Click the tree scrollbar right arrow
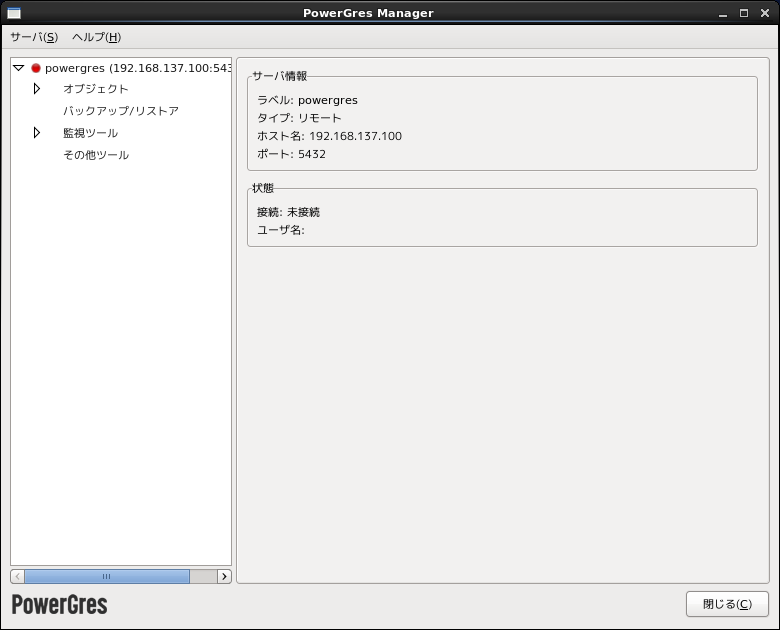The image size is (780, 630). tap(224, 576)
